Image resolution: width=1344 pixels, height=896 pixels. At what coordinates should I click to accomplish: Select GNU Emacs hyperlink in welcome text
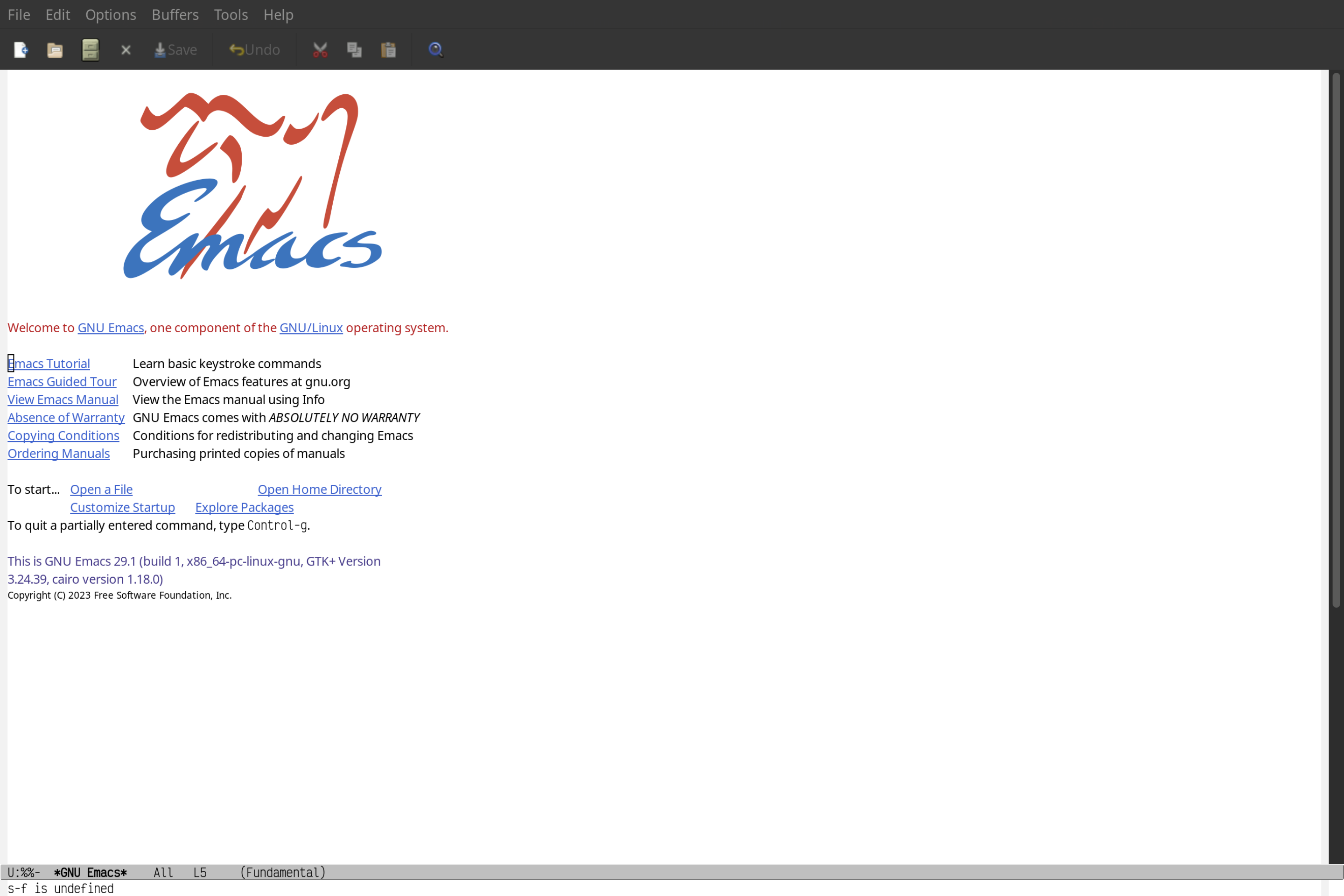pyautogui.click(x=110, y=327)
